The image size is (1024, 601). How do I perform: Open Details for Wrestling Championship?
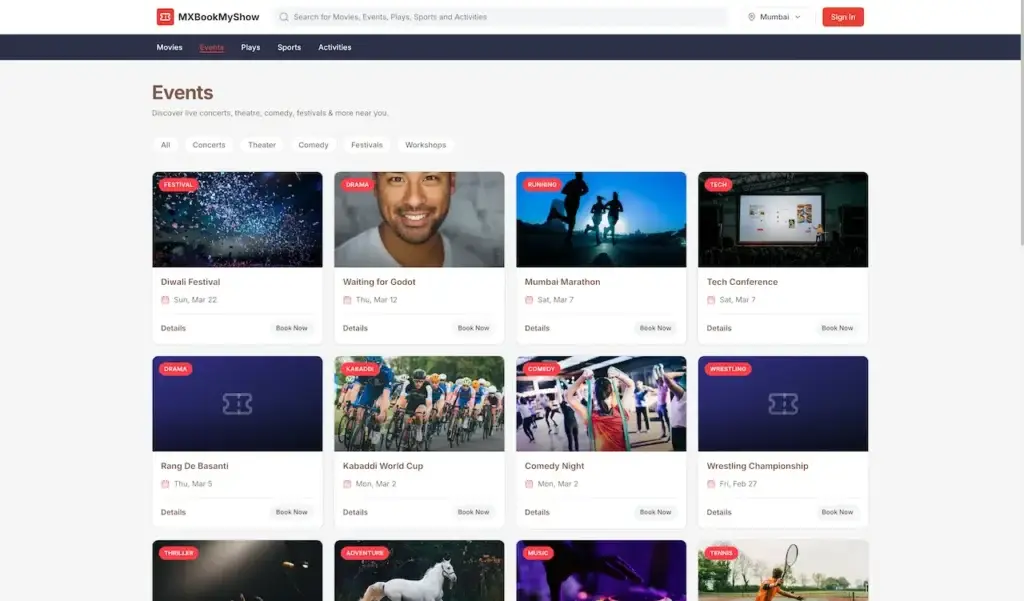[x=719, y=512]
